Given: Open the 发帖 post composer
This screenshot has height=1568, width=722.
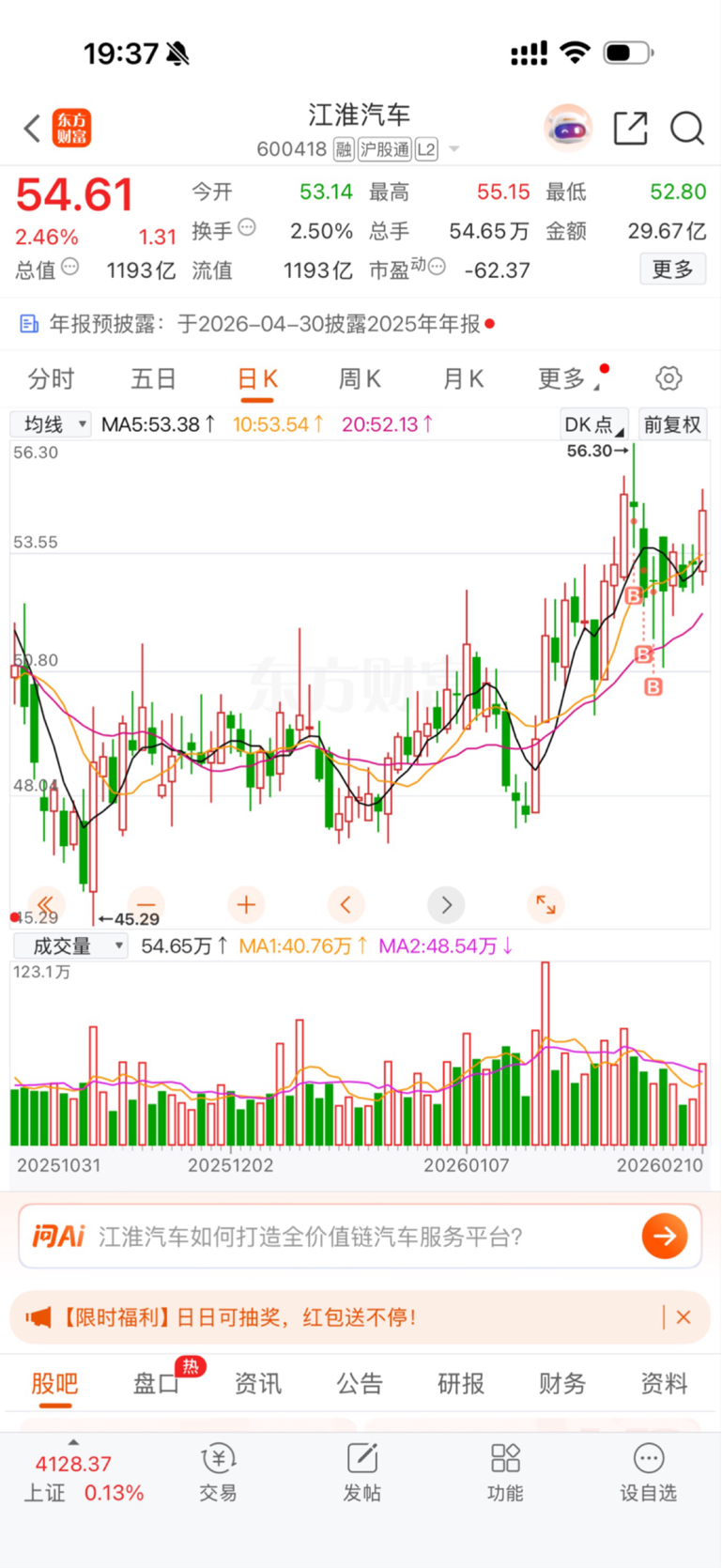Looking at the screenshot, I should coord(361,1472).
